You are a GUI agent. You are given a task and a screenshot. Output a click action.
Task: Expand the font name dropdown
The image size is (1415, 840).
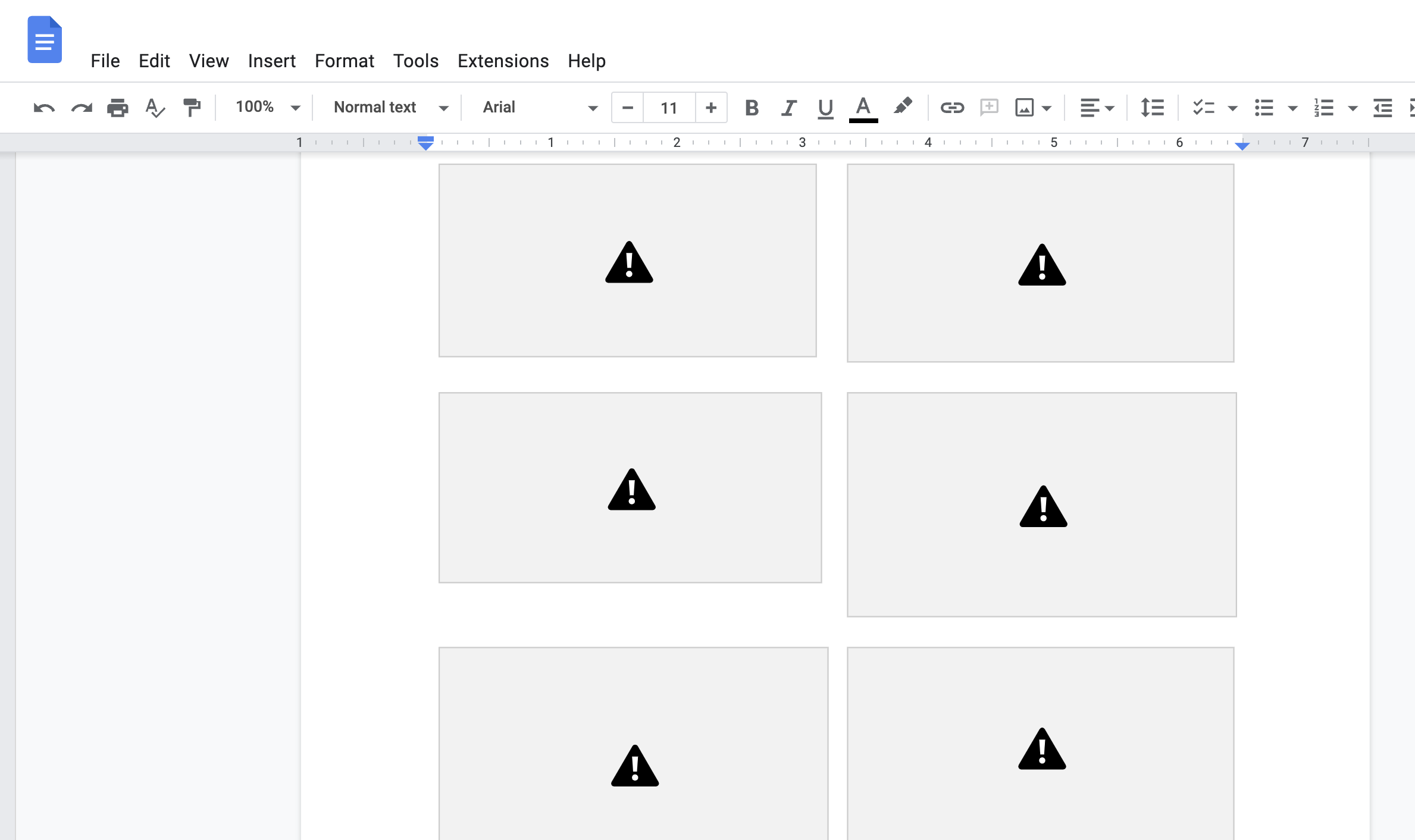(x=590, y=107)
